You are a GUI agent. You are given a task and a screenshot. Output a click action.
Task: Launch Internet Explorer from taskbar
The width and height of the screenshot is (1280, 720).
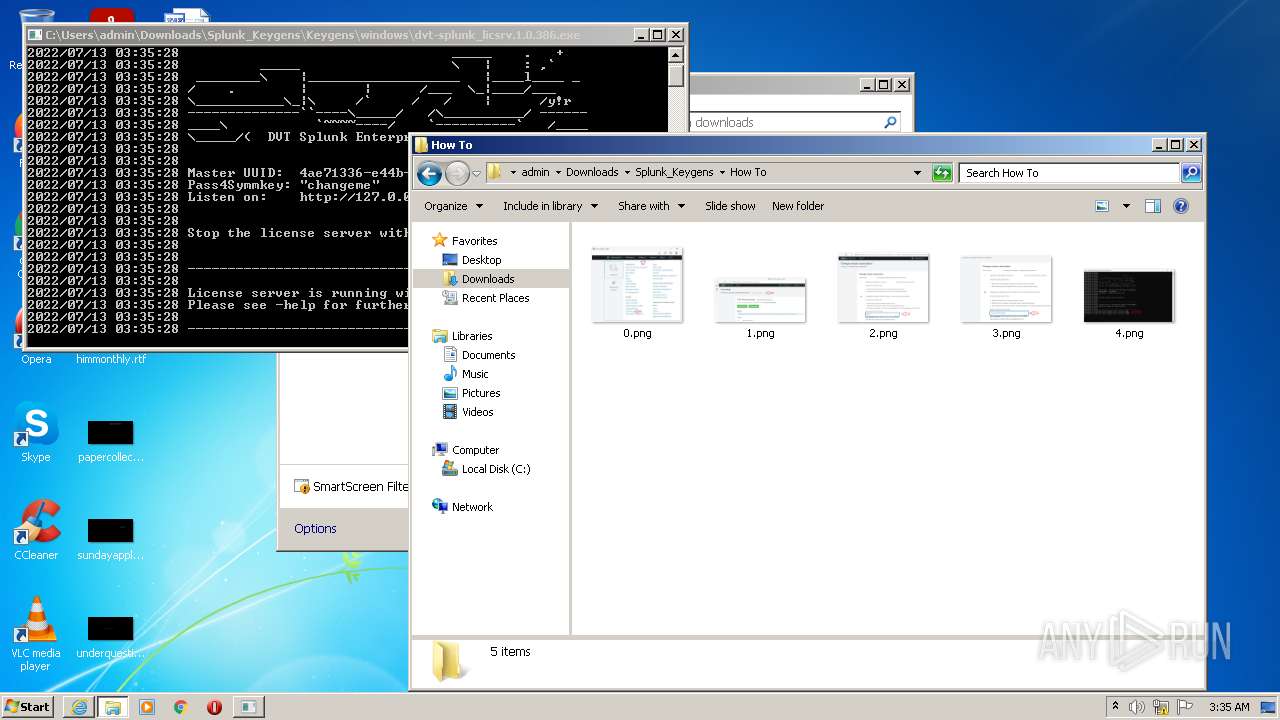[x=79, y=707]
